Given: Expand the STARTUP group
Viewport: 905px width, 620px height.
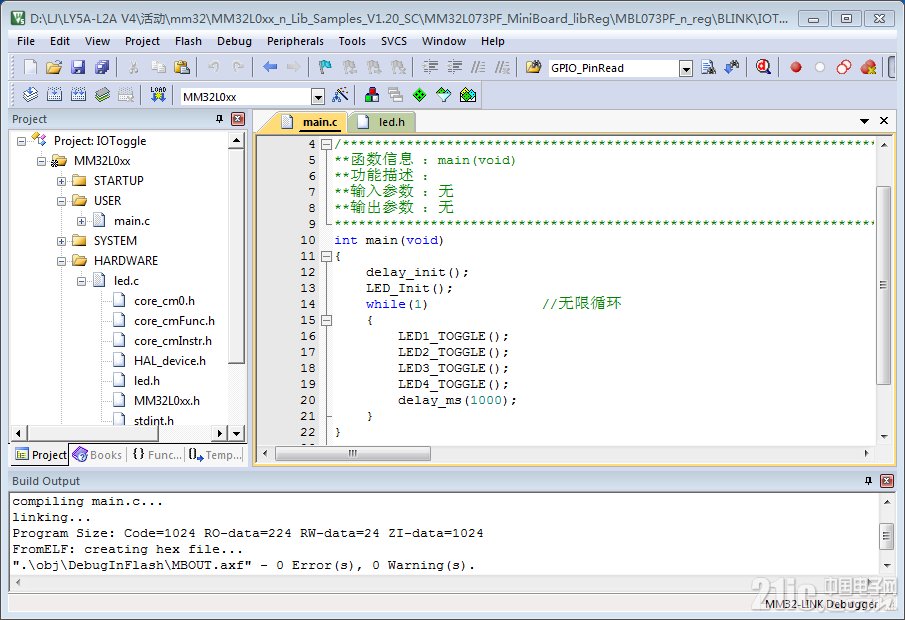Looking at the screenshot, I should [x=62, y=181].
